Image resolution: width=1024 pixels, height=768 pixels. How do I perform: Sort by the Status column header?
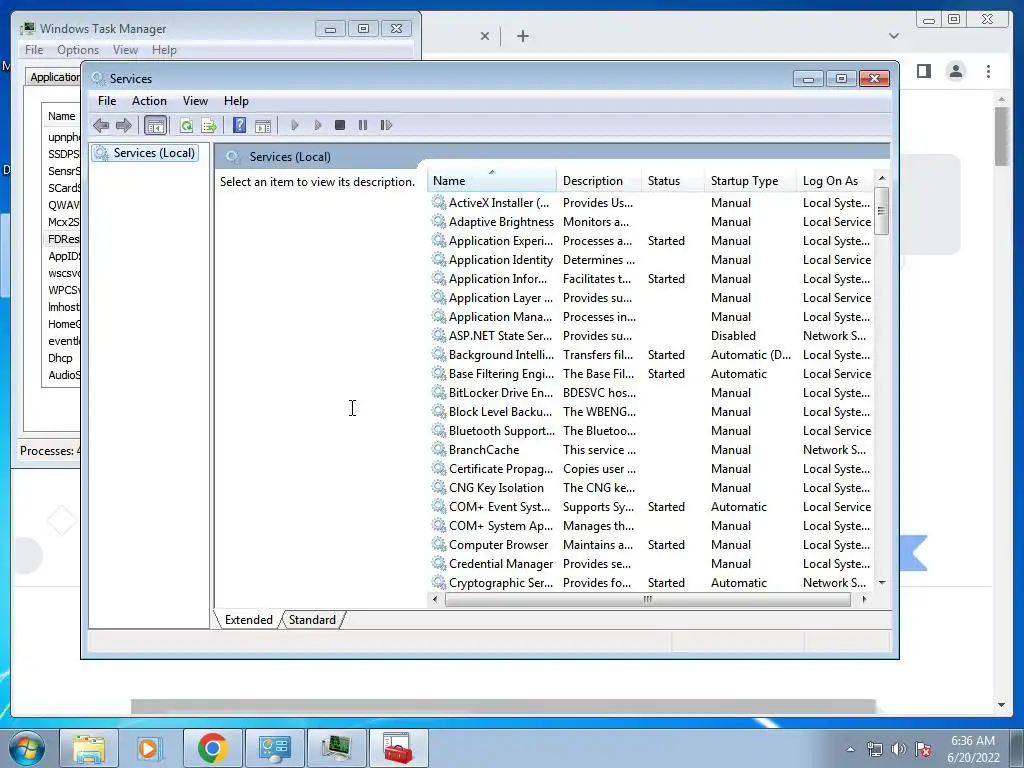(673, 181)
